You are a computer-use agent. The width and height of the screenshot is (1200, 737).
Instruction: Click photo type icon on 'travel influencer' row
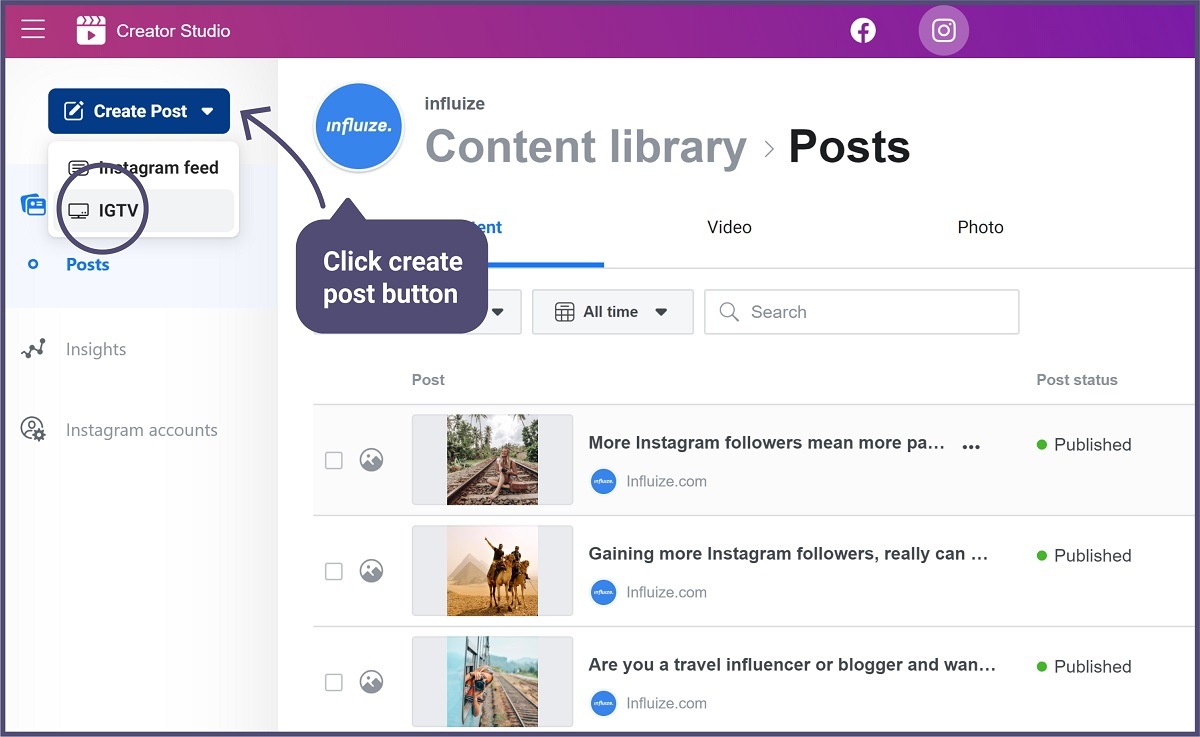click(371, 682)
